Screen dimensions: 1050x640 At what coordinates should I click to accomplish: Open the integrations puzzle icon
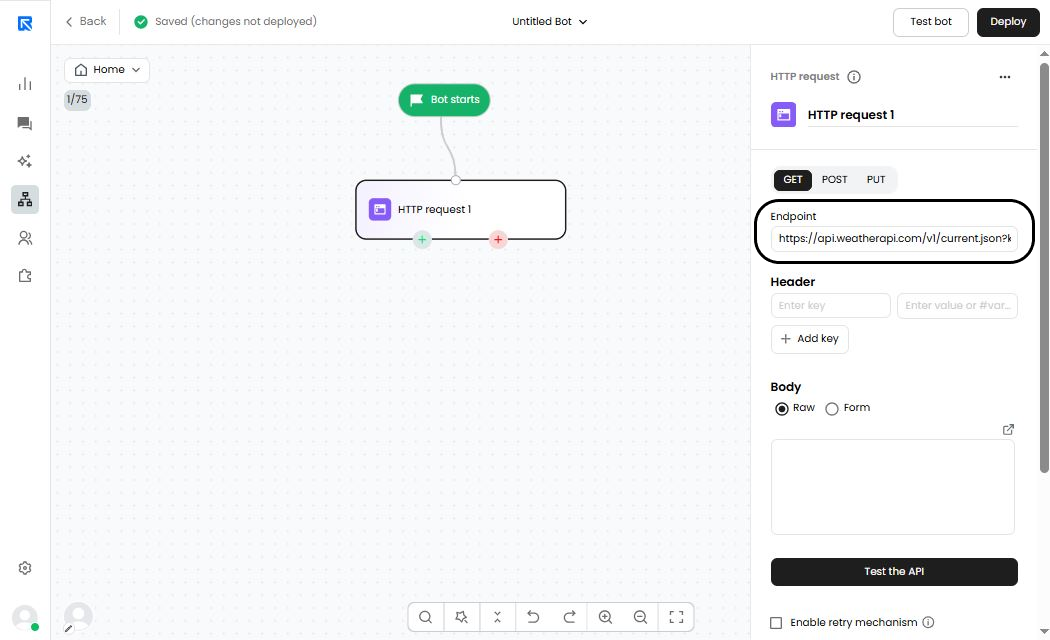tap(25, 276)
